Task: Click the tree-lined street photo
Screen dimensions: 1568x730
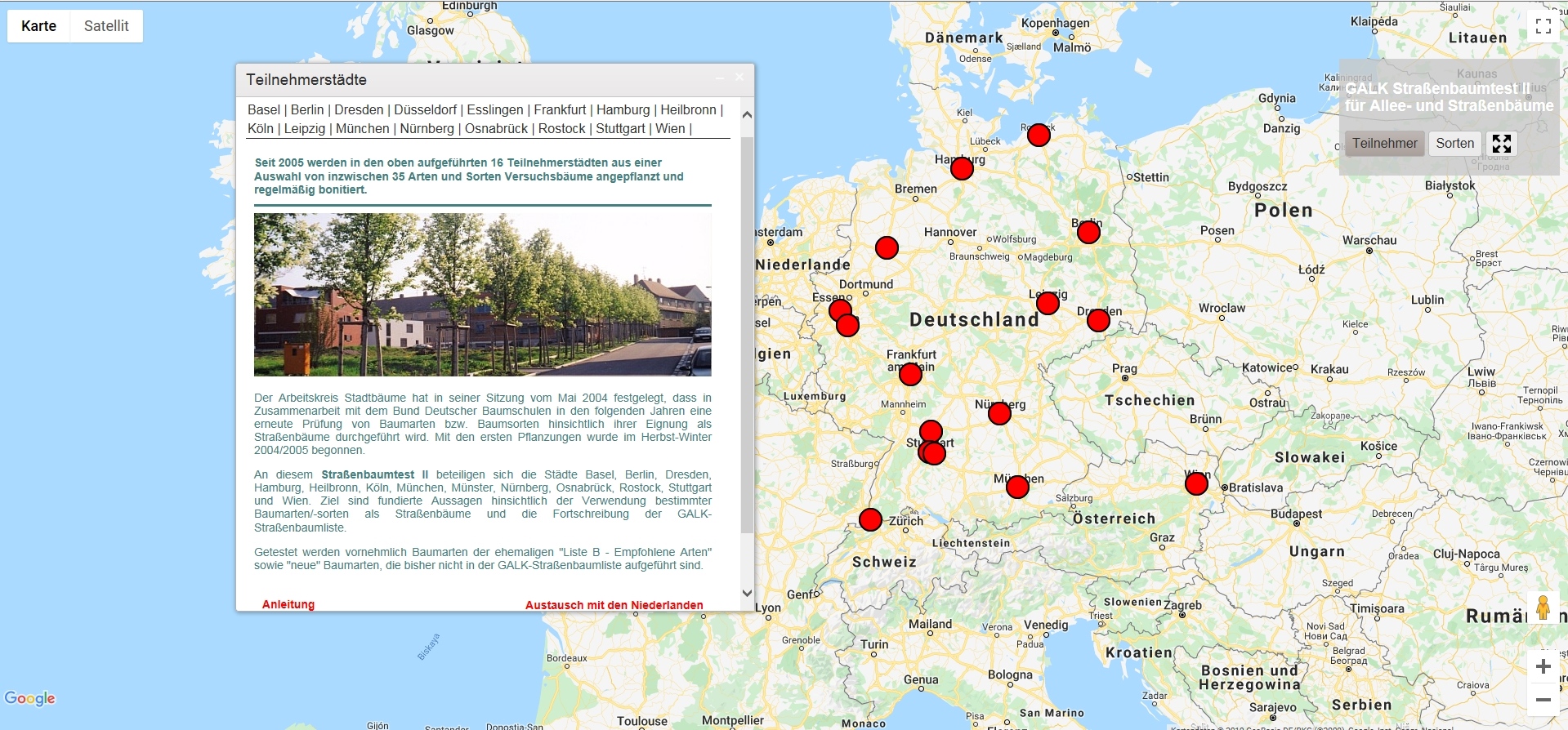Action: coord(482,295)
